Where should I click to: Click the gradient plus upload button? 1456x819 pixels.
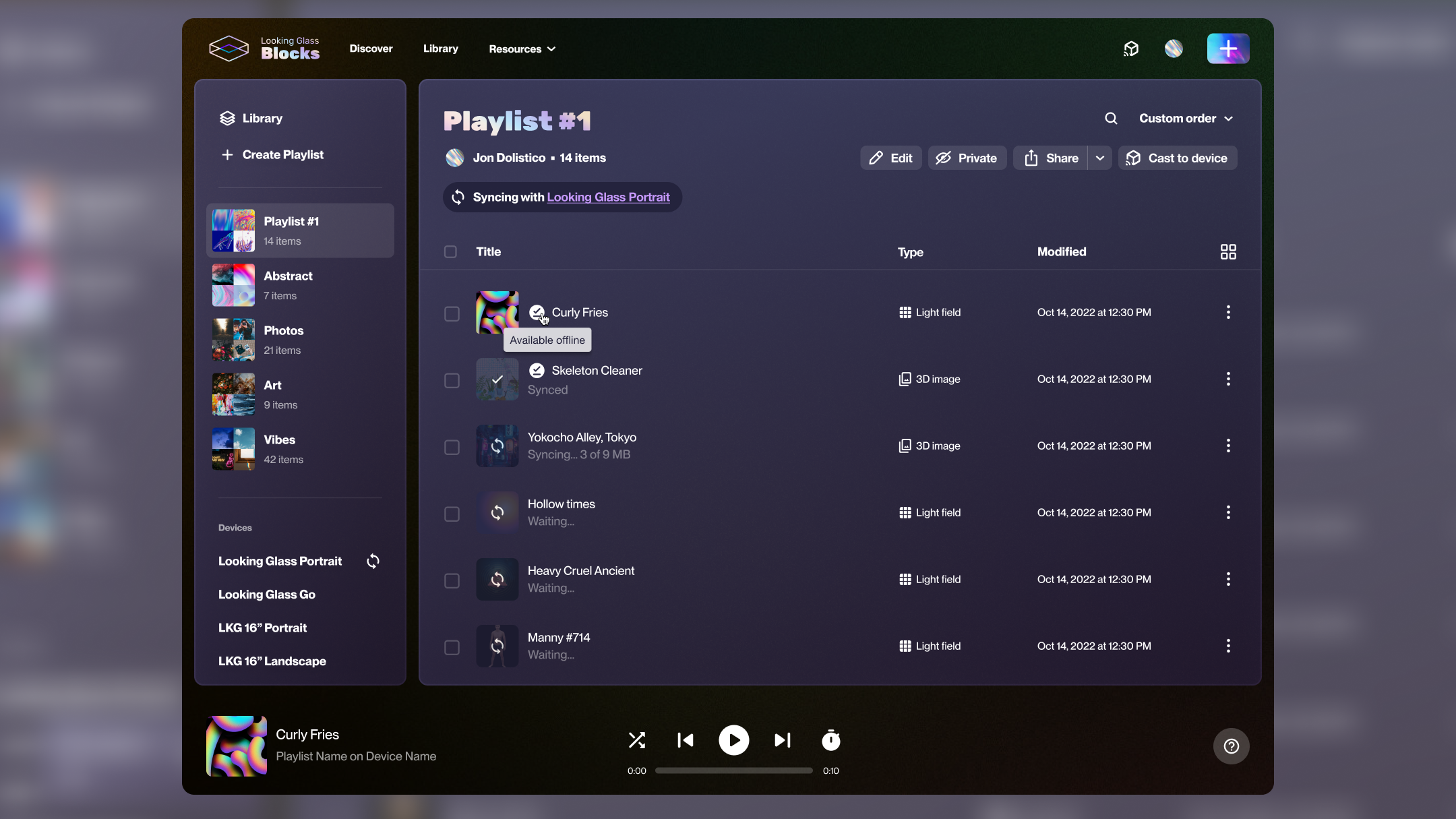pyautogui.click(x=1227, y=49)
